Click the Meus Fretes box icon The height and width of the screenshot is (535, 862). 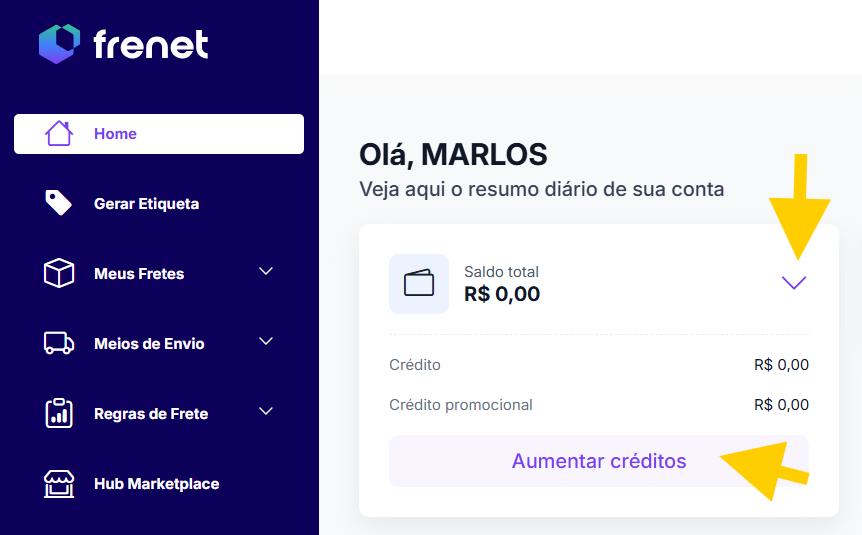[59, 273]
